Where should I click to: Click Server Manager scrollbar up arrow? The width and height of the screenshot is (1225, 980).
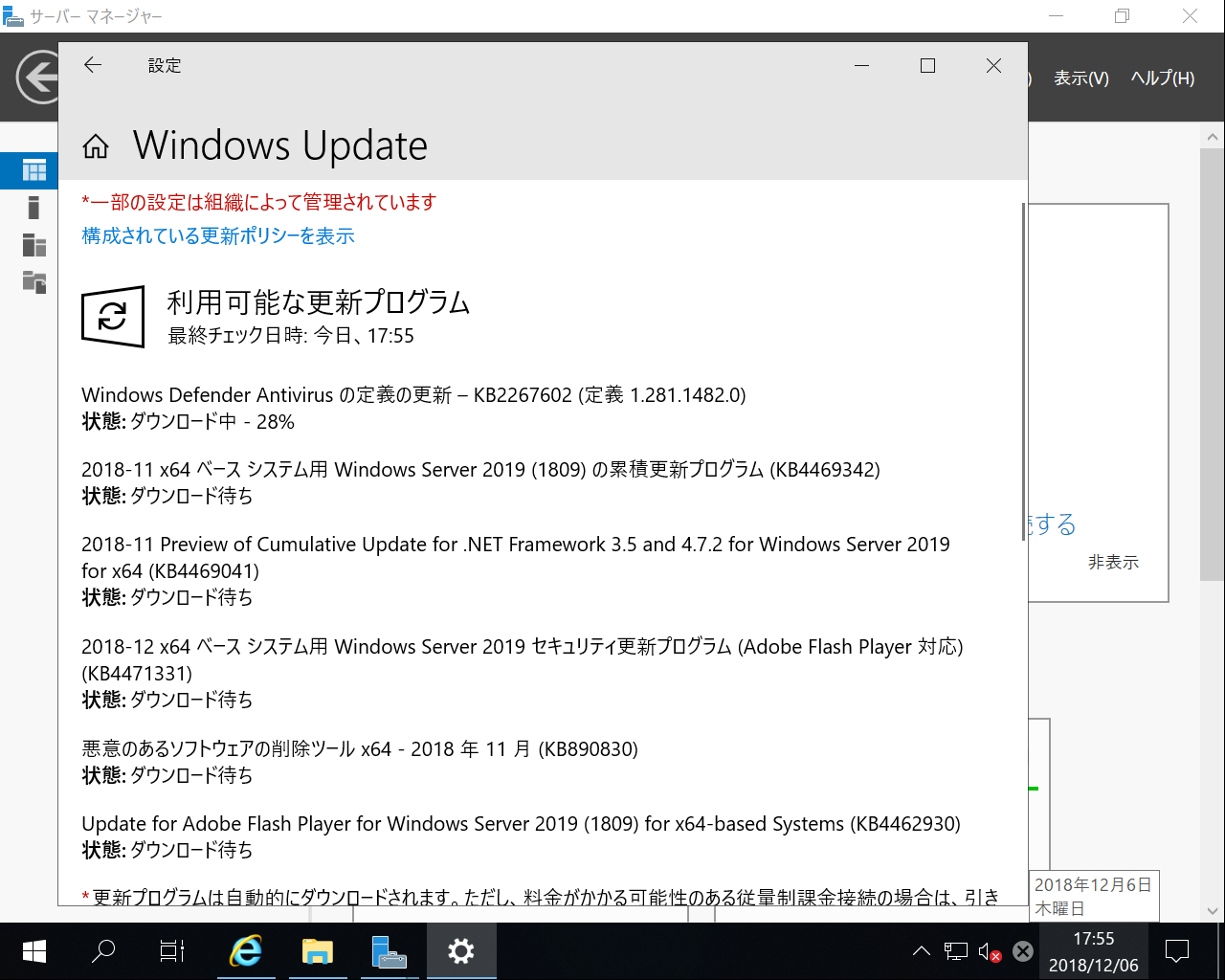coord(1212,137)
